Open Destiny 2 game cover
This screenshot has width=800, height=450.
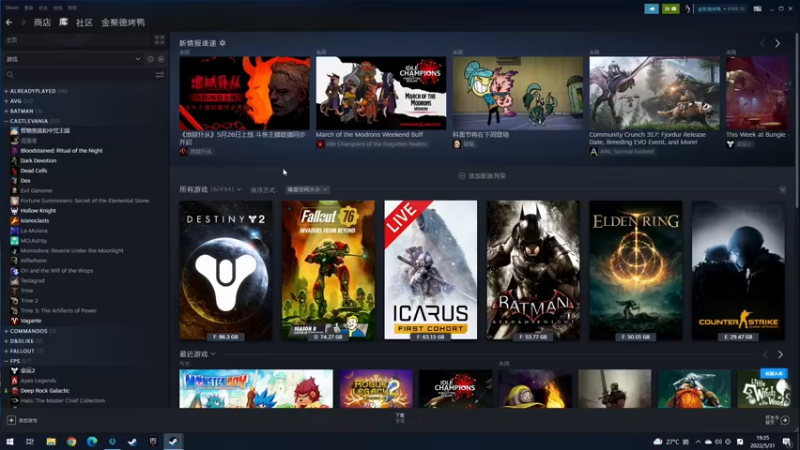click(x=226, y=270)
